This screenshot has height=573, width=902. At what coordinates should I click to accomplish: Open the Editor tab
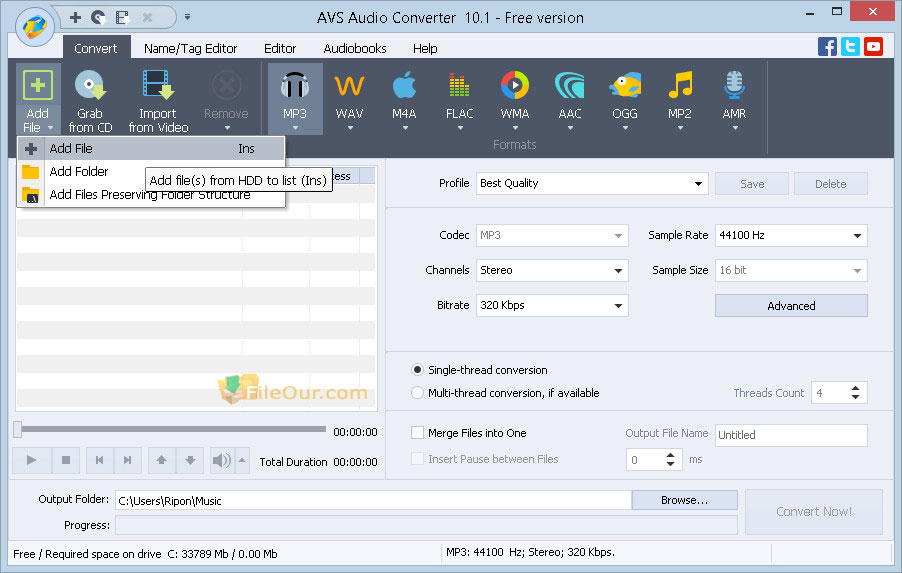pos(280,48)
